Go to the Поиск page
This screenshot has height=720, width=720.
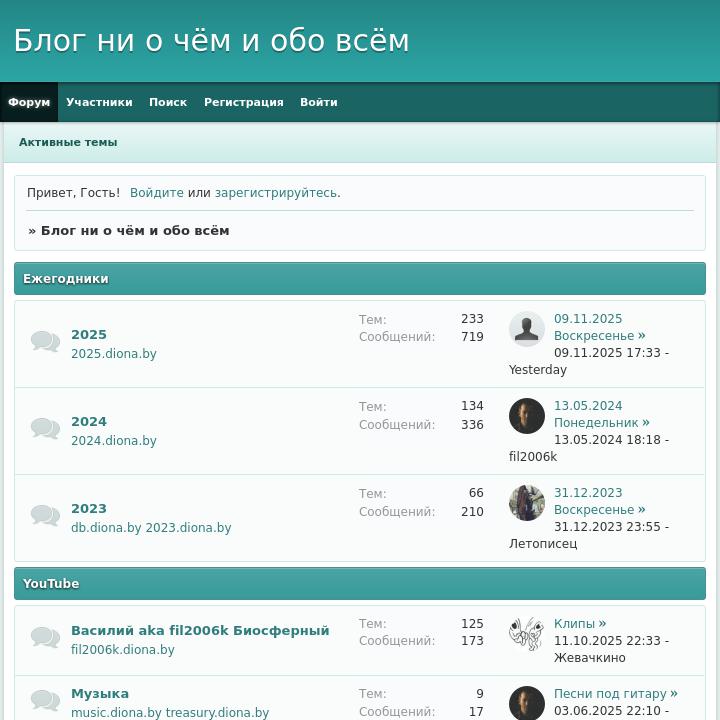[x=168, y=102]
